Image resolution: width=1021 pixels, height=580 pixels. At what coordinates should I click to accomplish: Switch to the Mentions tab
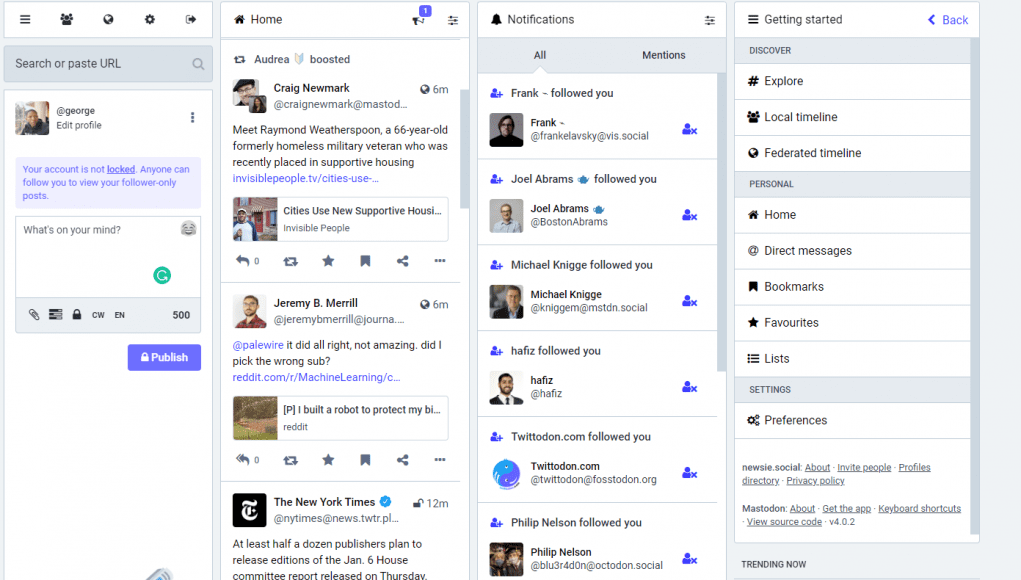click(x=664, y=55)
